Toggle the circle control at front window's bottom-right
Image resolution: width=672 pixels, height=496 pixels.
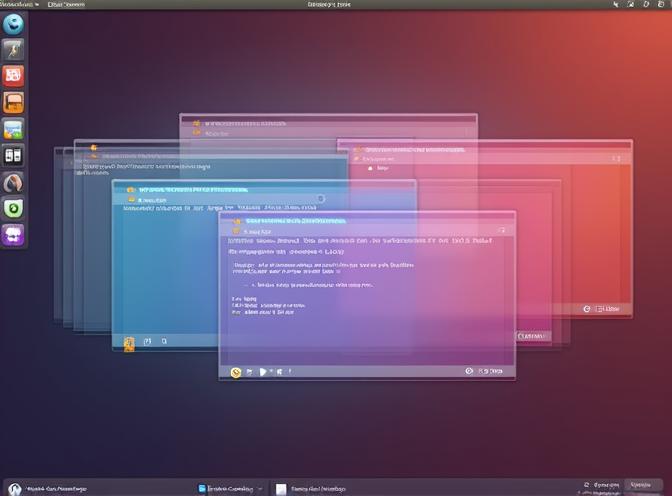(x=468, y=371)
